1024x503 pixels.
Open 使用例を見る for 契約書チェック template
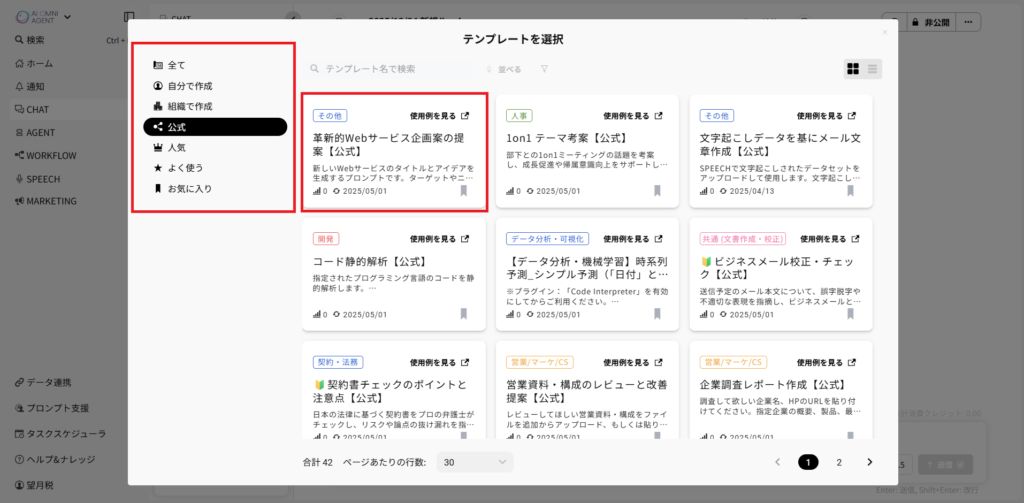click(440, 362)
